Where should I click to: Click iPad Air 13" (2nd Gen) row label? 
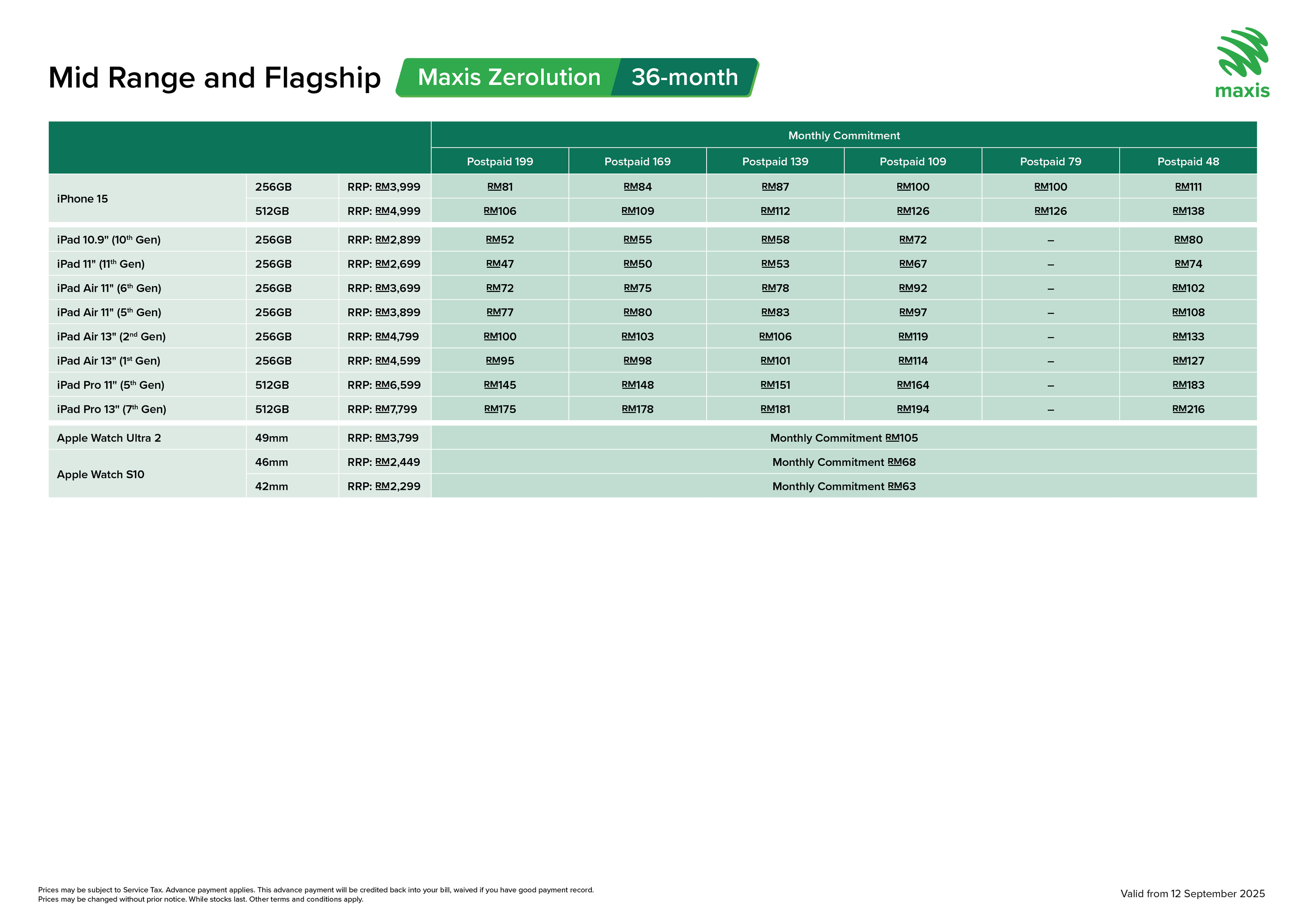click(111, 337)
